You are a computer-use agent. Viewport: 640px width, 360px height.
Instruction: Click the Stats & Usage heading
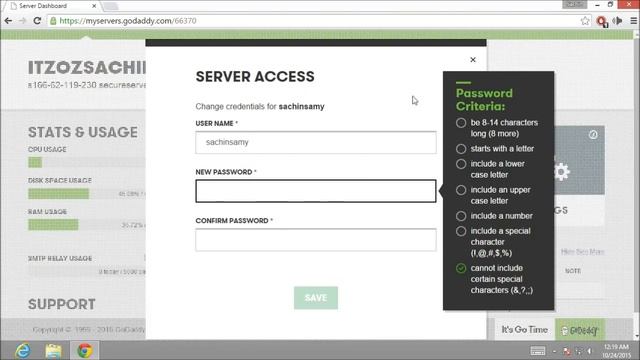click(x=83, y=132)
